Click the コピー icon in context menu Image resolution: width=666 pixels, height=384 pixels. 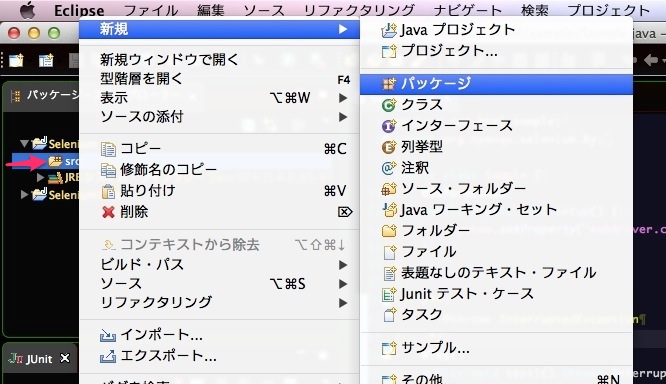pos(108,149)
